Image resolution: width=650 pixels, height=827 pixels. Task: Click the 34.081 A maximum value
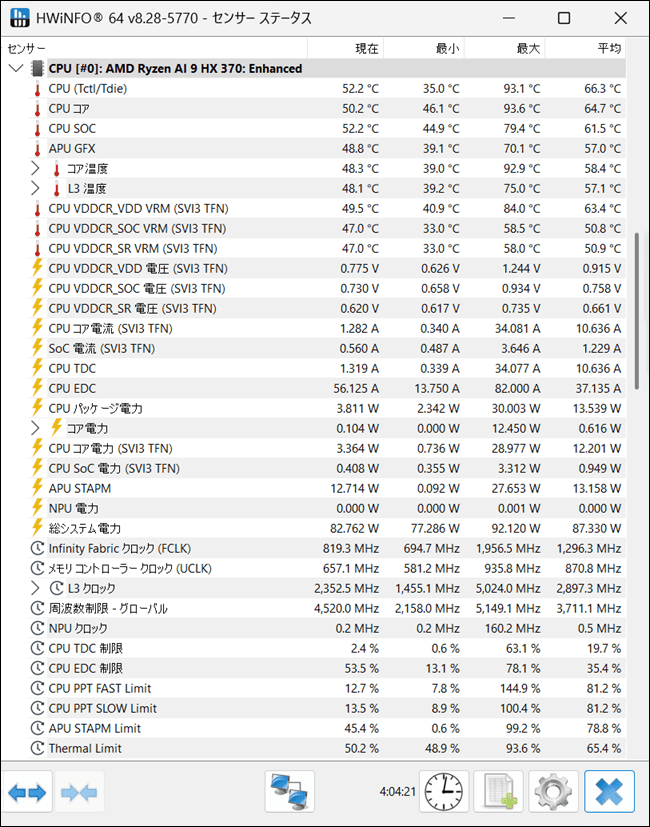[517, 329]
